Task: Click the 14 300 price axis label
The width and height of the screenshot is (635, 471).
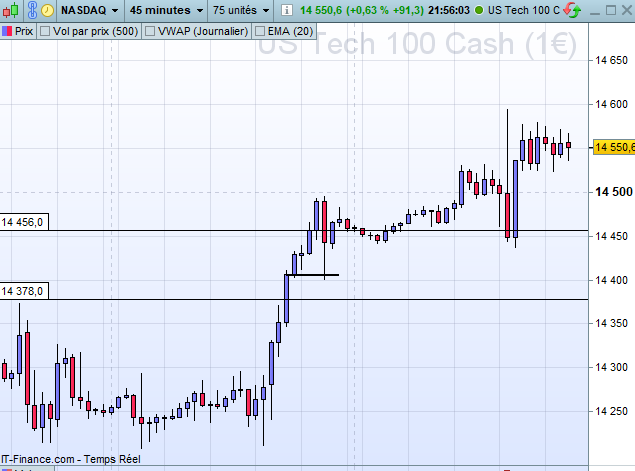Action: click(x=611, y=367)
